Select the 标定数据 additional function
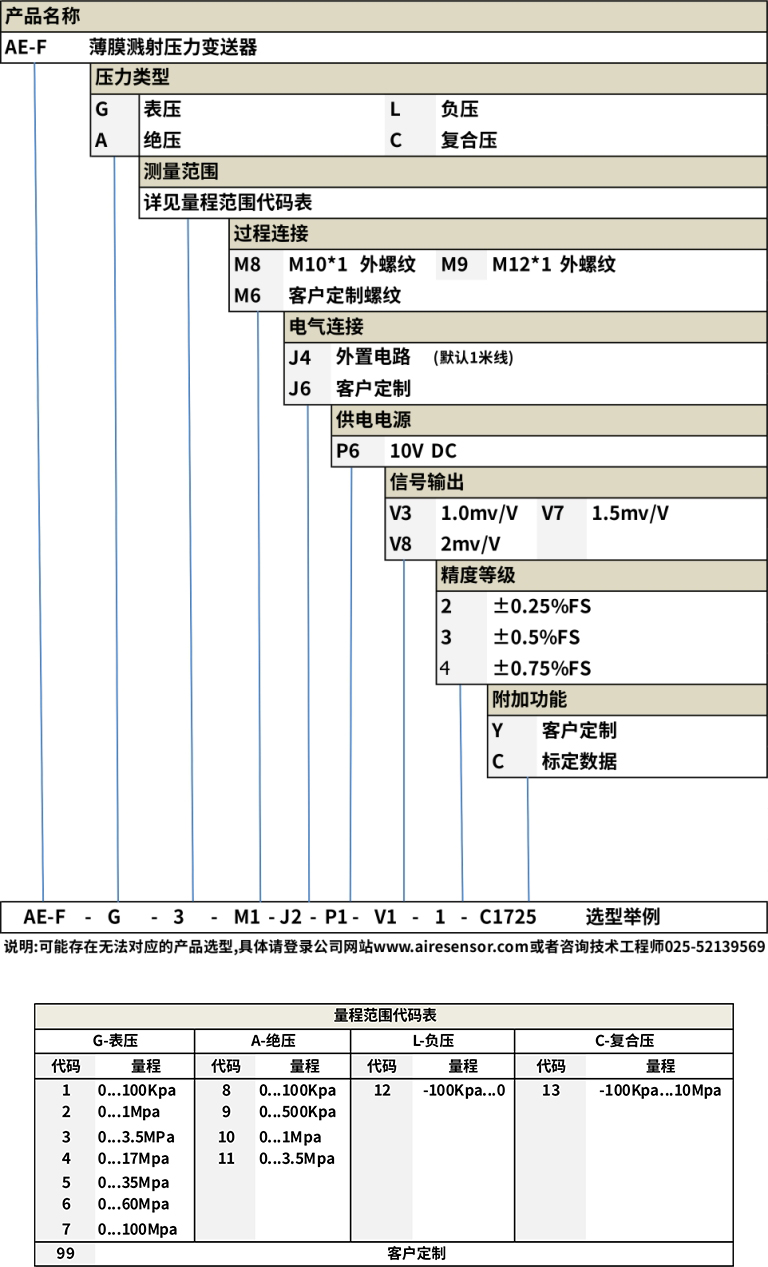Image resolution: width=768 pixels, height=1267 pixels. (579, 761)
